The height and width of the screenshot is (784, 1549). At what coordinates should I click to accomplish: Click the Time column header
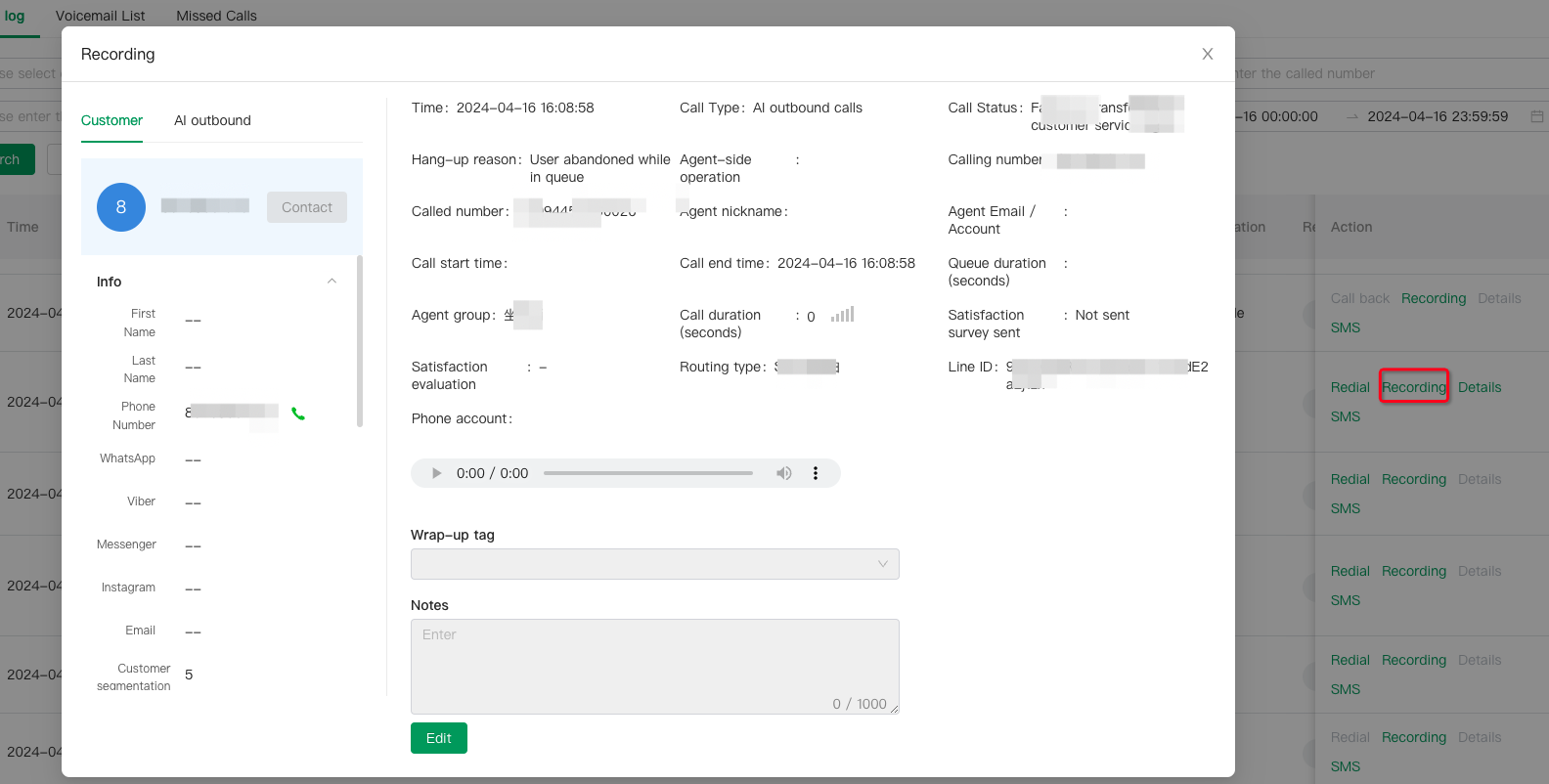tap(22, 227)
